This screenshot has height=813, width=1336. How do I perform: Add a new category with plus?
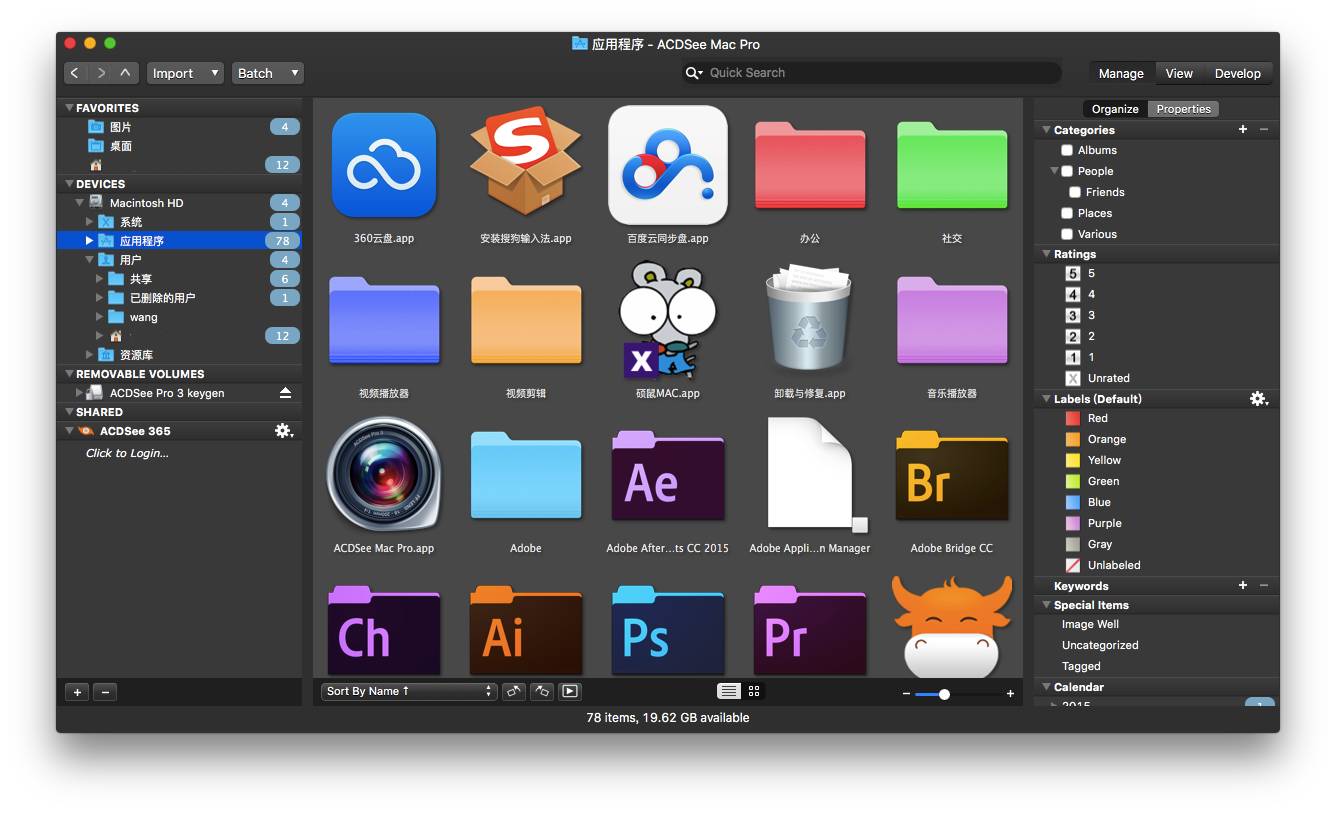coord(1243,130)
